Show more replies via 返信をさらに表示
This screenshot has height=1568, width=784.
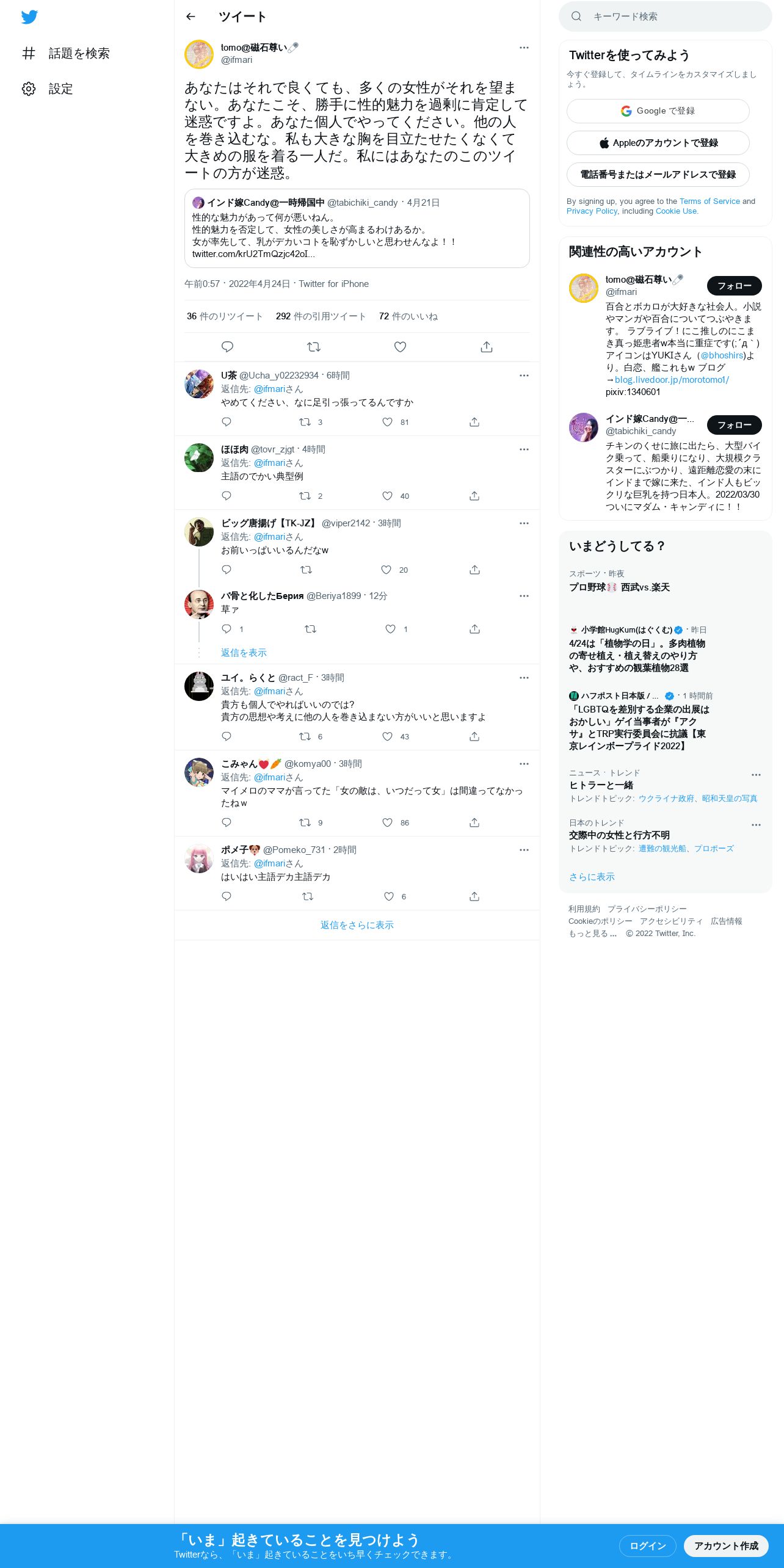357,925
